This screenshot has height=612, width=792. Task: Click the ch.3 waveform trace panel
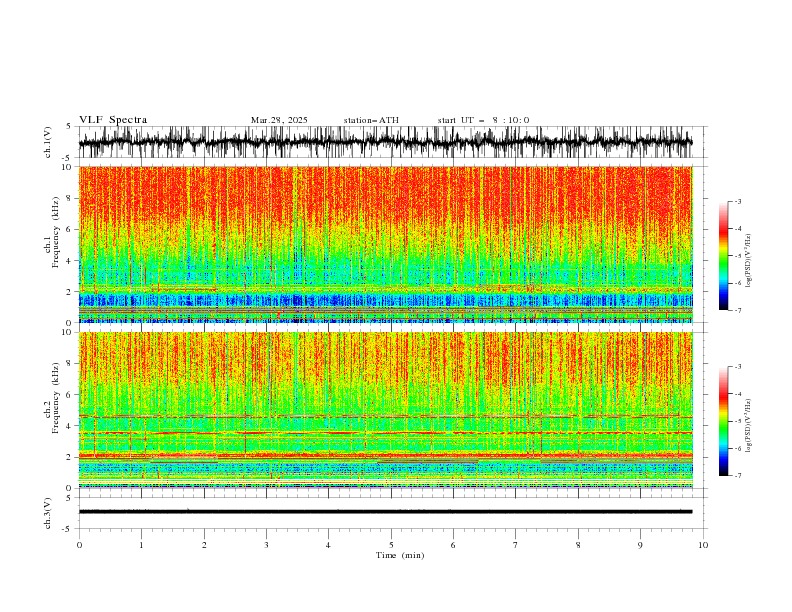(392, 513)
